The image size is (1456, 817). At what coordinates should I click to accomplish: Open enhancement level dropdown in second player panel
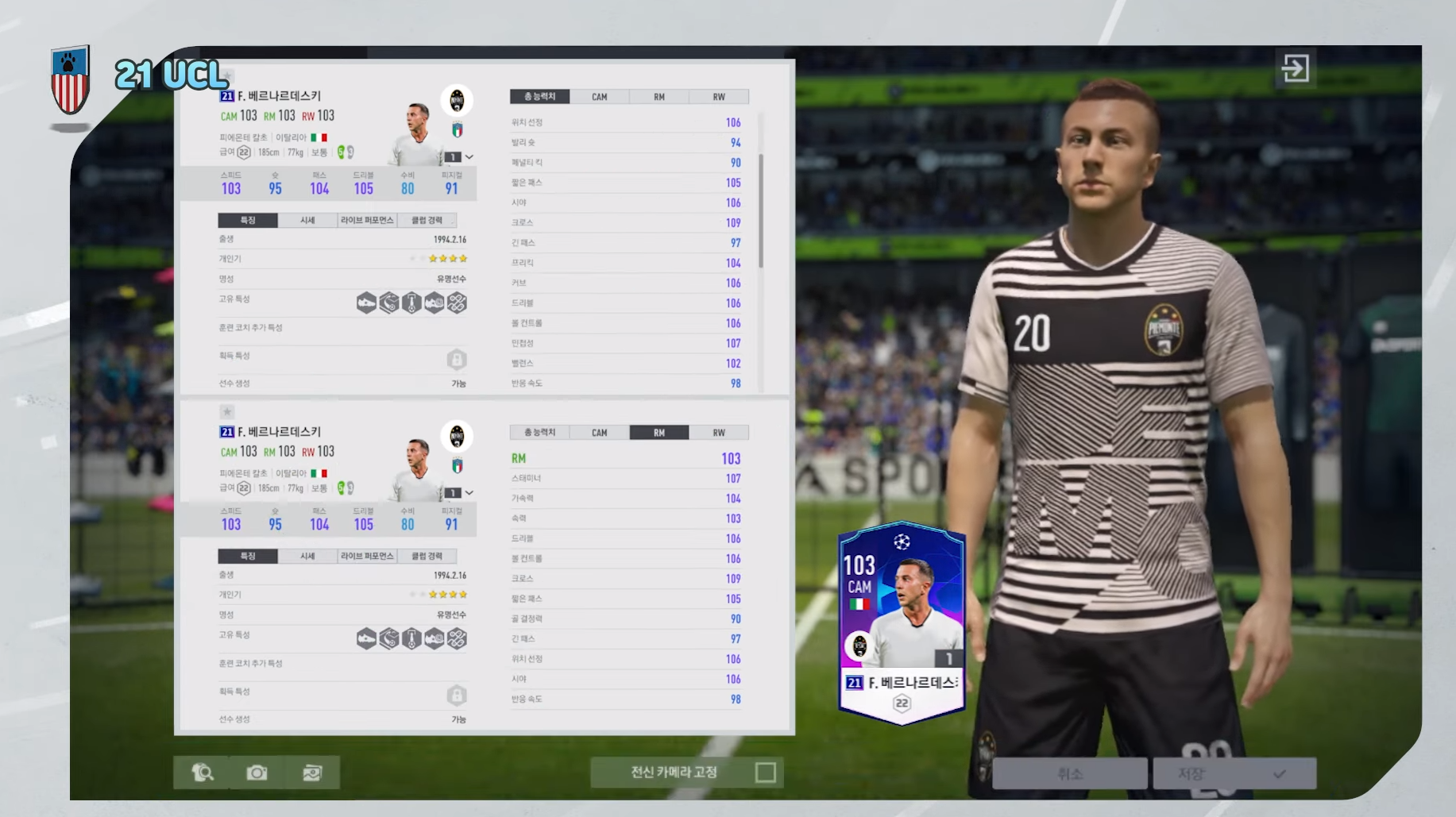click(x=459, y=493)
